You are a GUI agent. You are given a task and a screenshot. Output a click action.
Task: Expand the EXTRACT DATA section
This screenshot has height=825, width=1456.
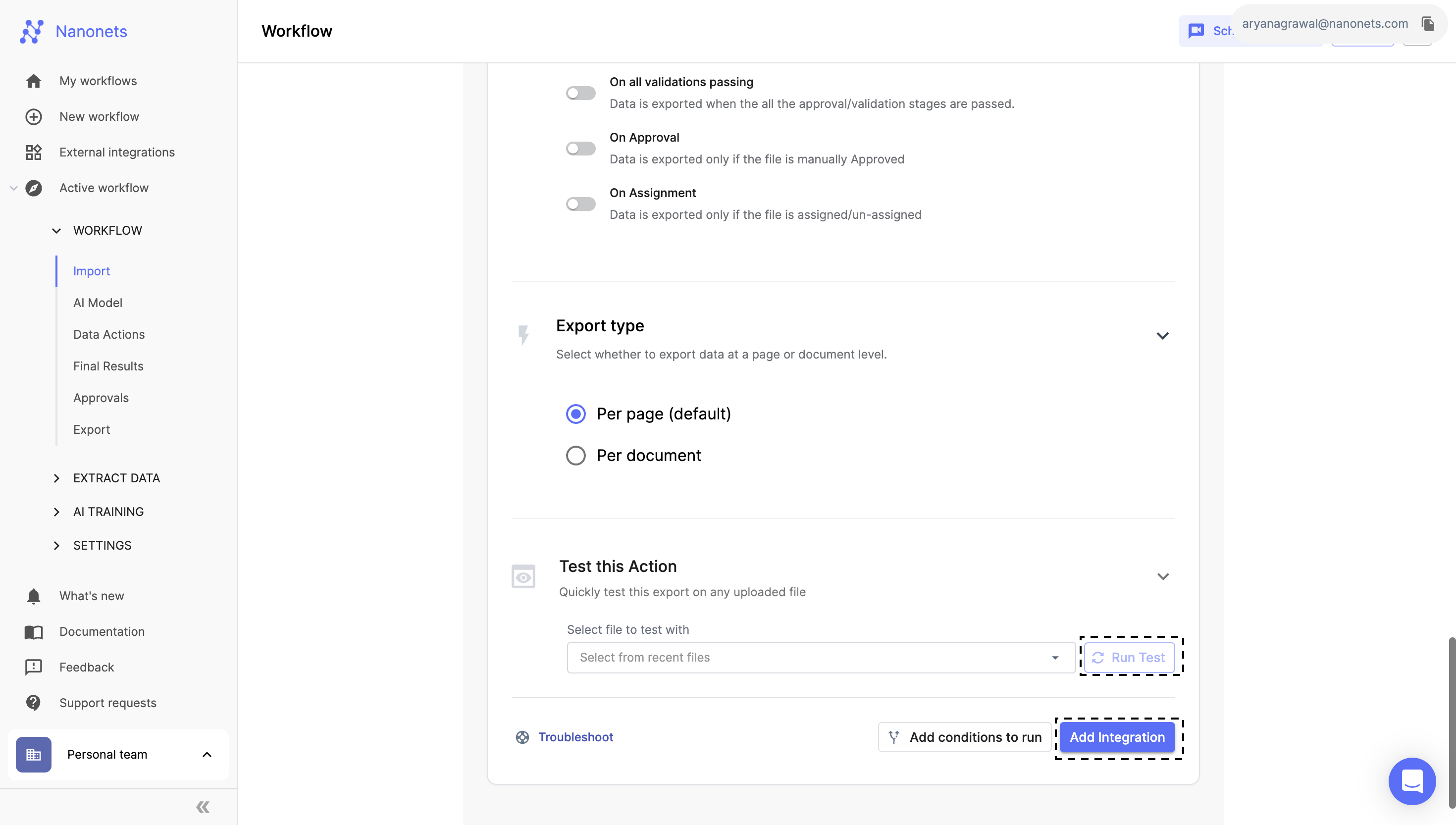[56, 478]
